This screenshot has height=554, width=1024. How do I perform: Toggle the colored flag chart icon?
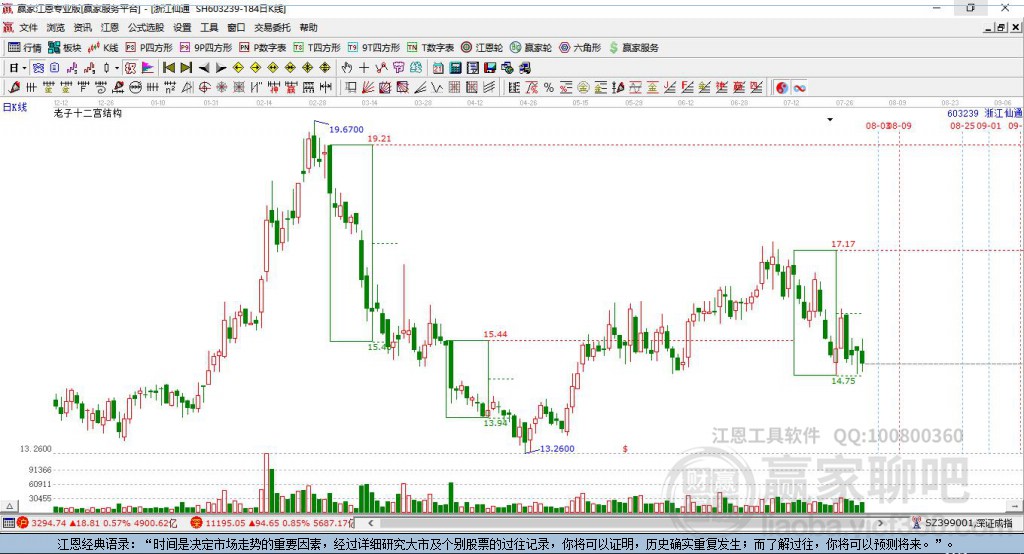pyautogui.click(x=148, y=68)
